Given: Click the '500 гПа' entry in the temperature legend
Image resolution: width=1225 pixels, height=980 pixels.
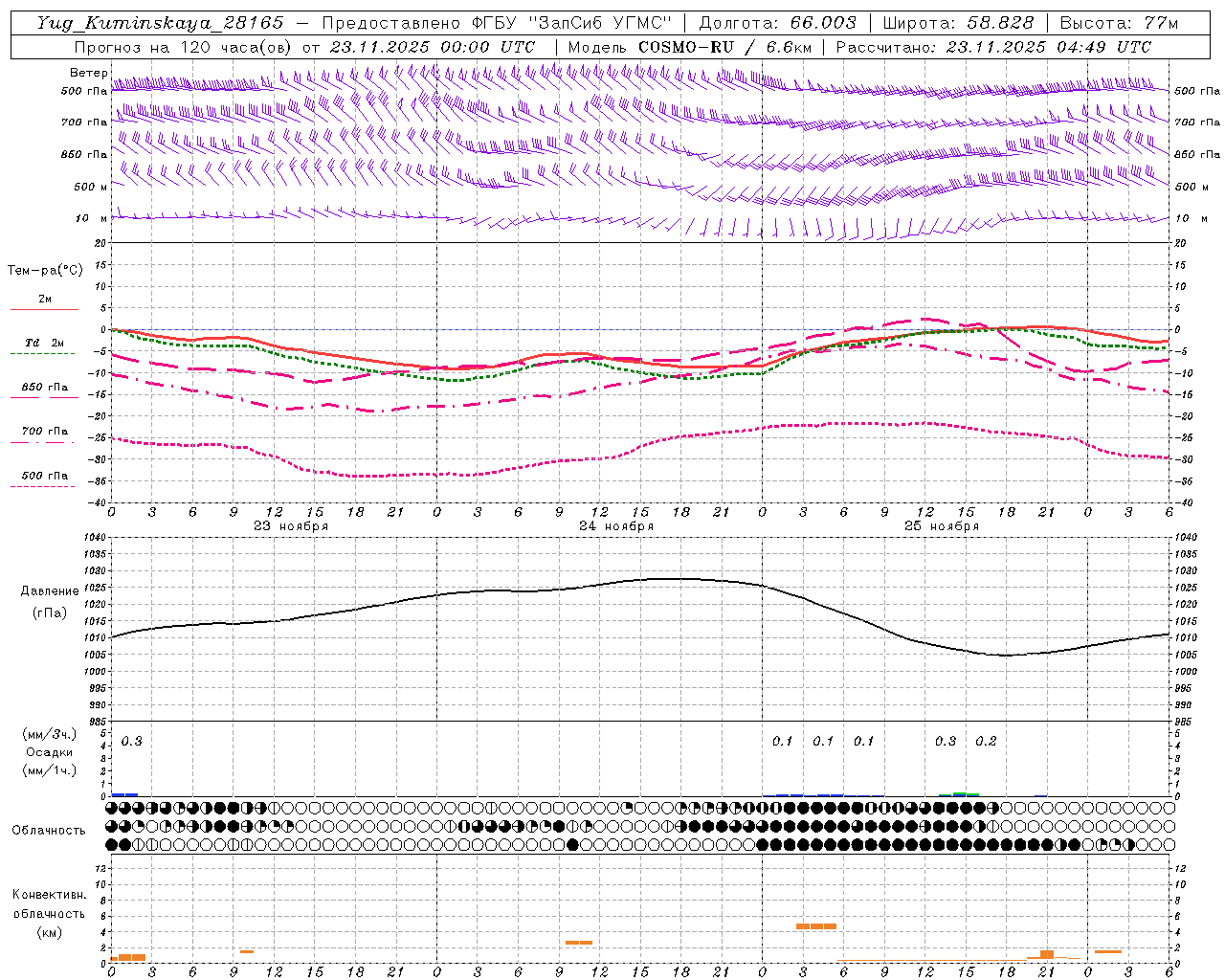Looking at the screenshot, I should [x=45, y=476].
